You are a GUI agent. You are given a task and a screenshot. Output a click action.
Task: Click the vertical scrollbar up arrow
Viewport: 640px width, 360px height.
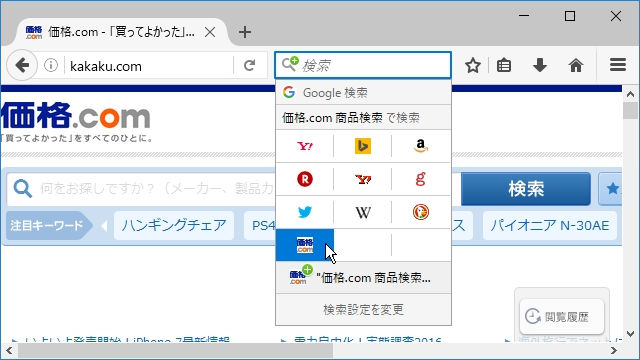[x=630, y=94]
